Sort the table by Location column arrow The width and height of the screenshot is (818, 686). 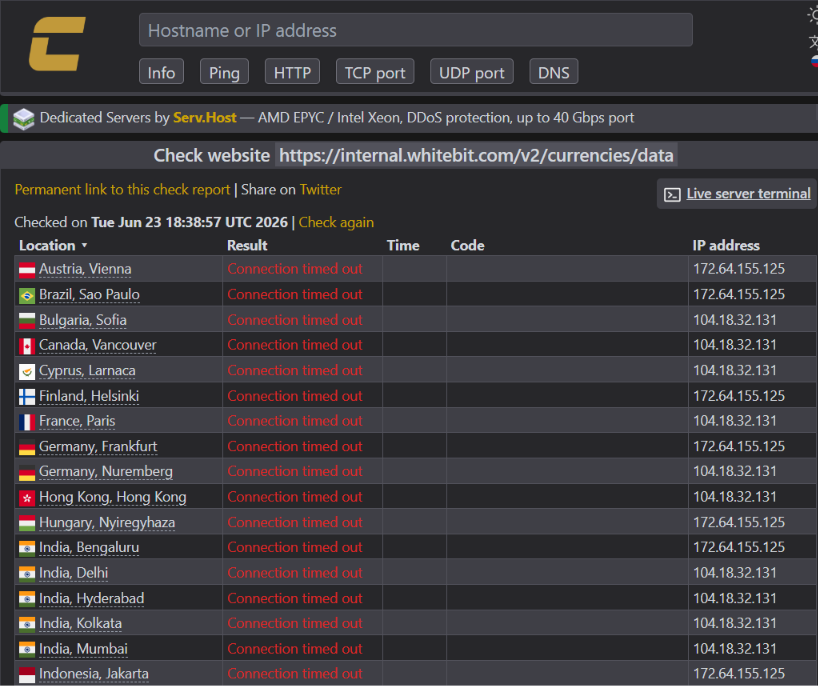pos(85,245)
